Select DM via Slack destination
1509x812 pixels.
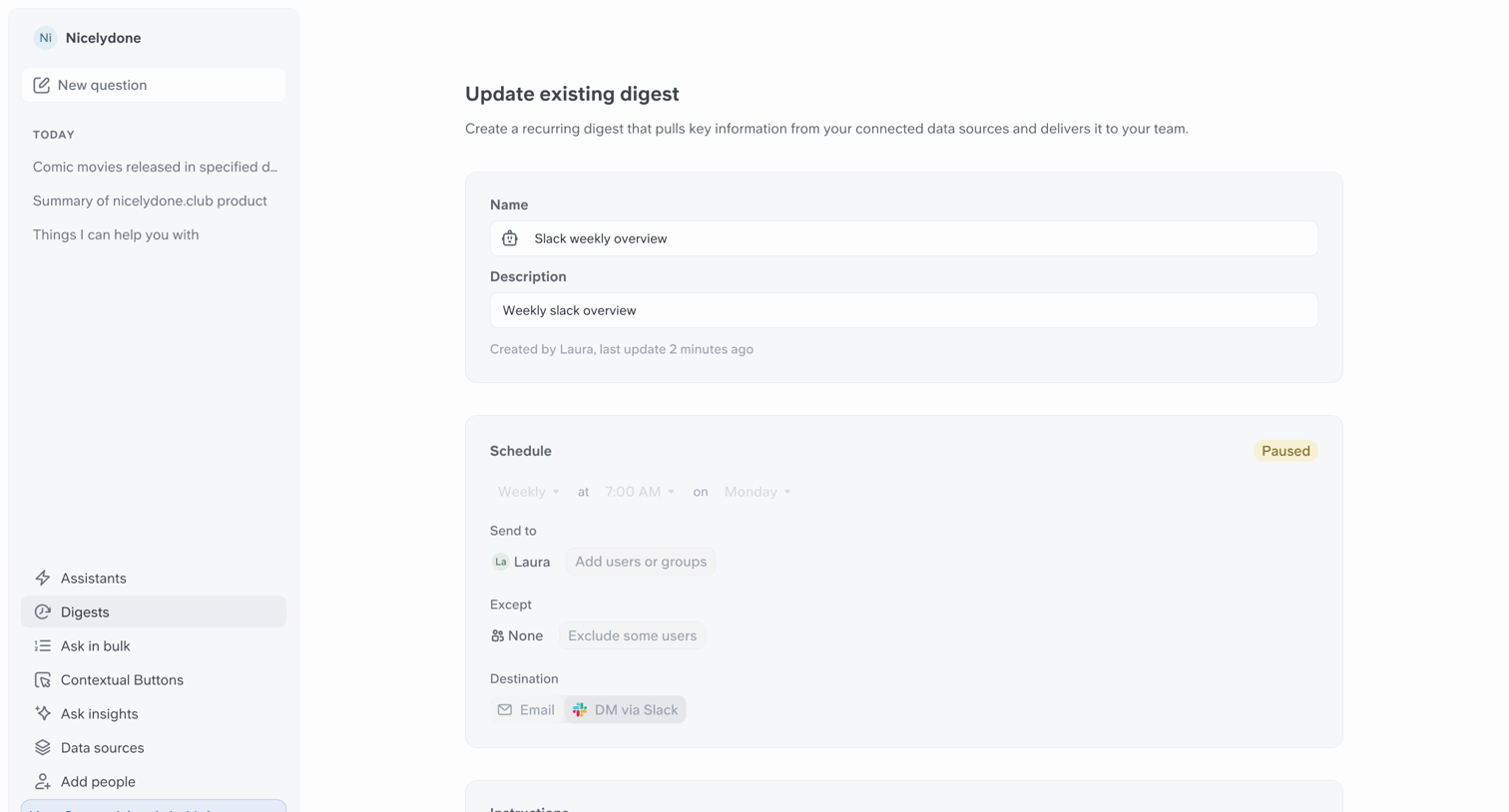pyautogui.click(x=626, y=709)
